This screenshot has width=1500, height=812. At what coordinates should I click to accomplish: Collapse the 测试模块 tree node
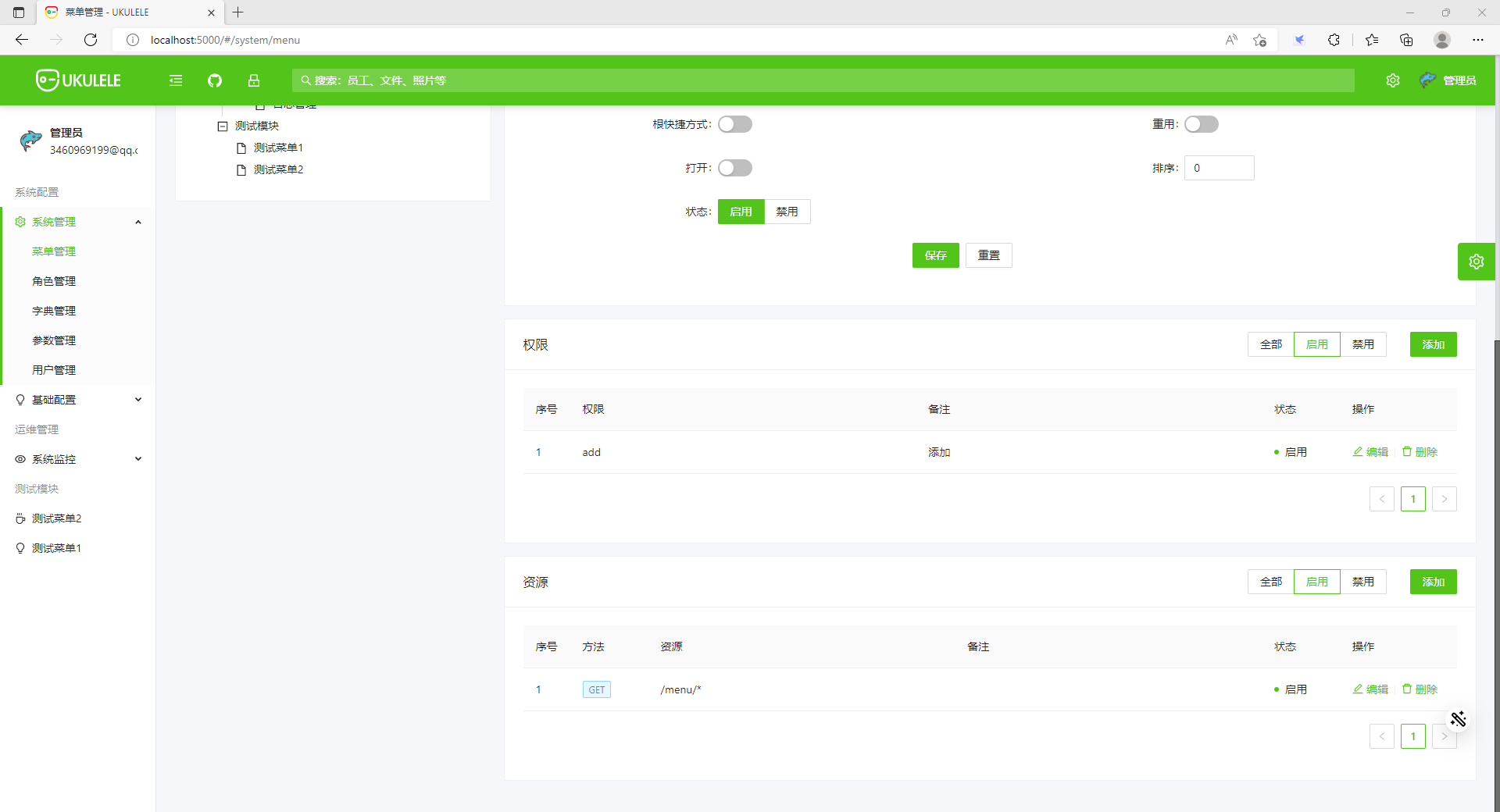[x=223, y=126]
